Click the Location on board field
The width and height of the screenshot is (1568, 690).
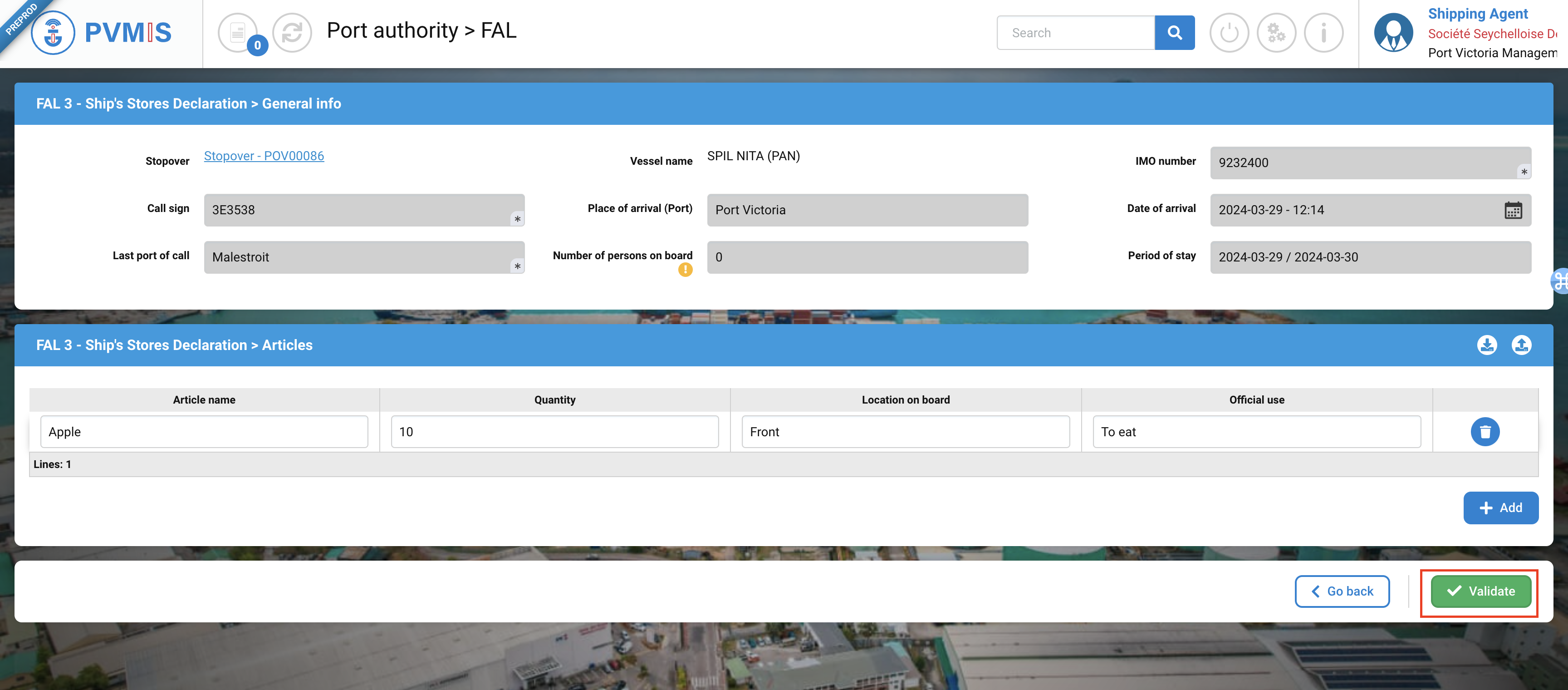click(x=905, y=432)
